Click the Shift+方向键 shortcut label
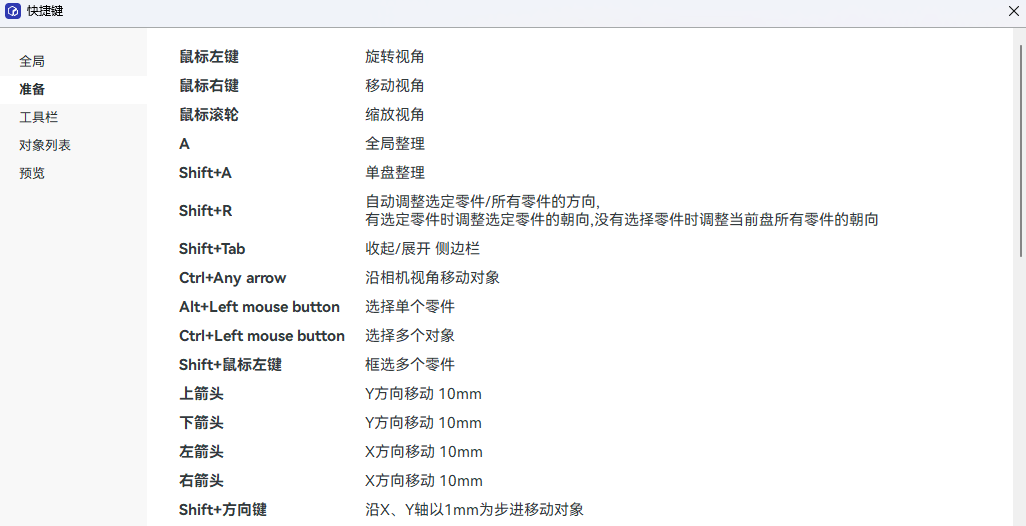This screenshot has width=1026, height=526. tap(223, 510)
